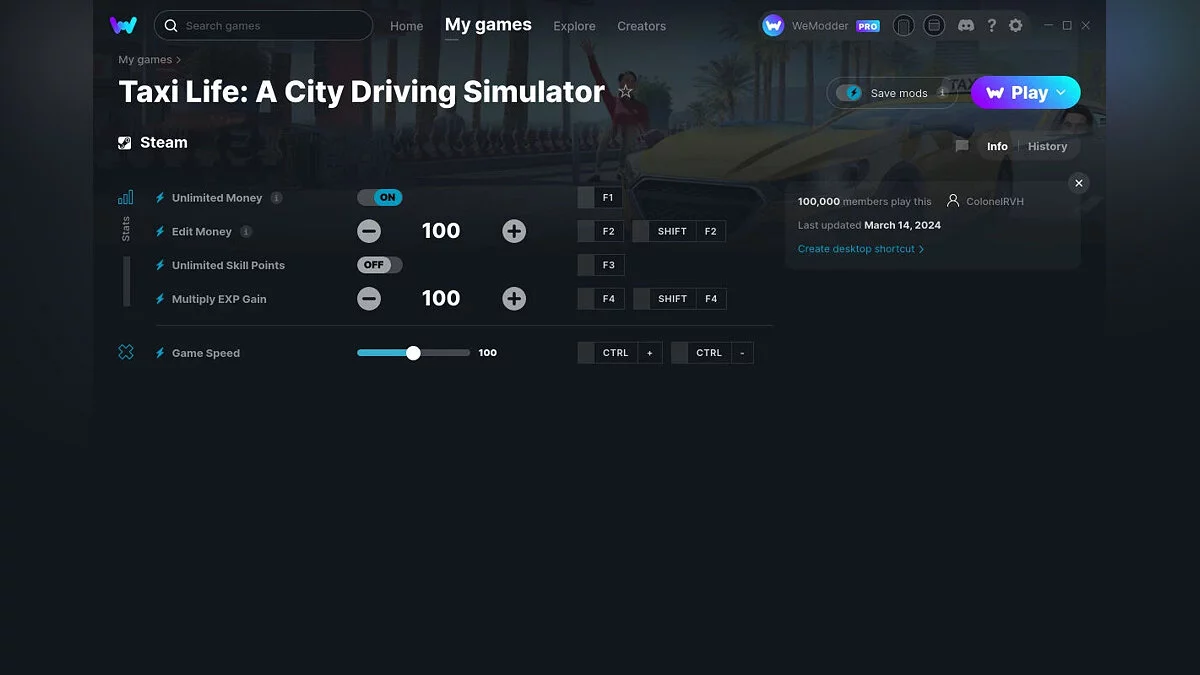Select the Info tab
1200x675 pixels.
(997, 146)
